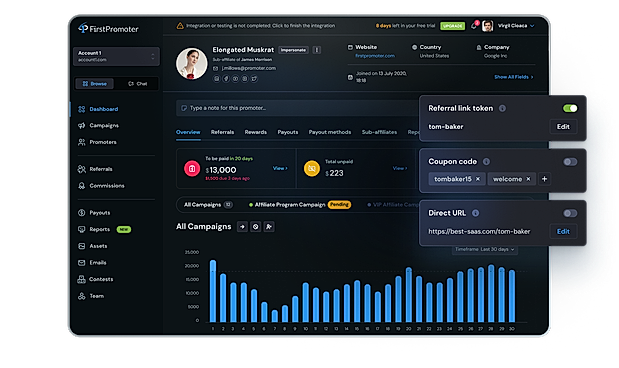Click the Reports sidebar icon
The height and width of the screenshot is (368, 619).
[82, 229]
